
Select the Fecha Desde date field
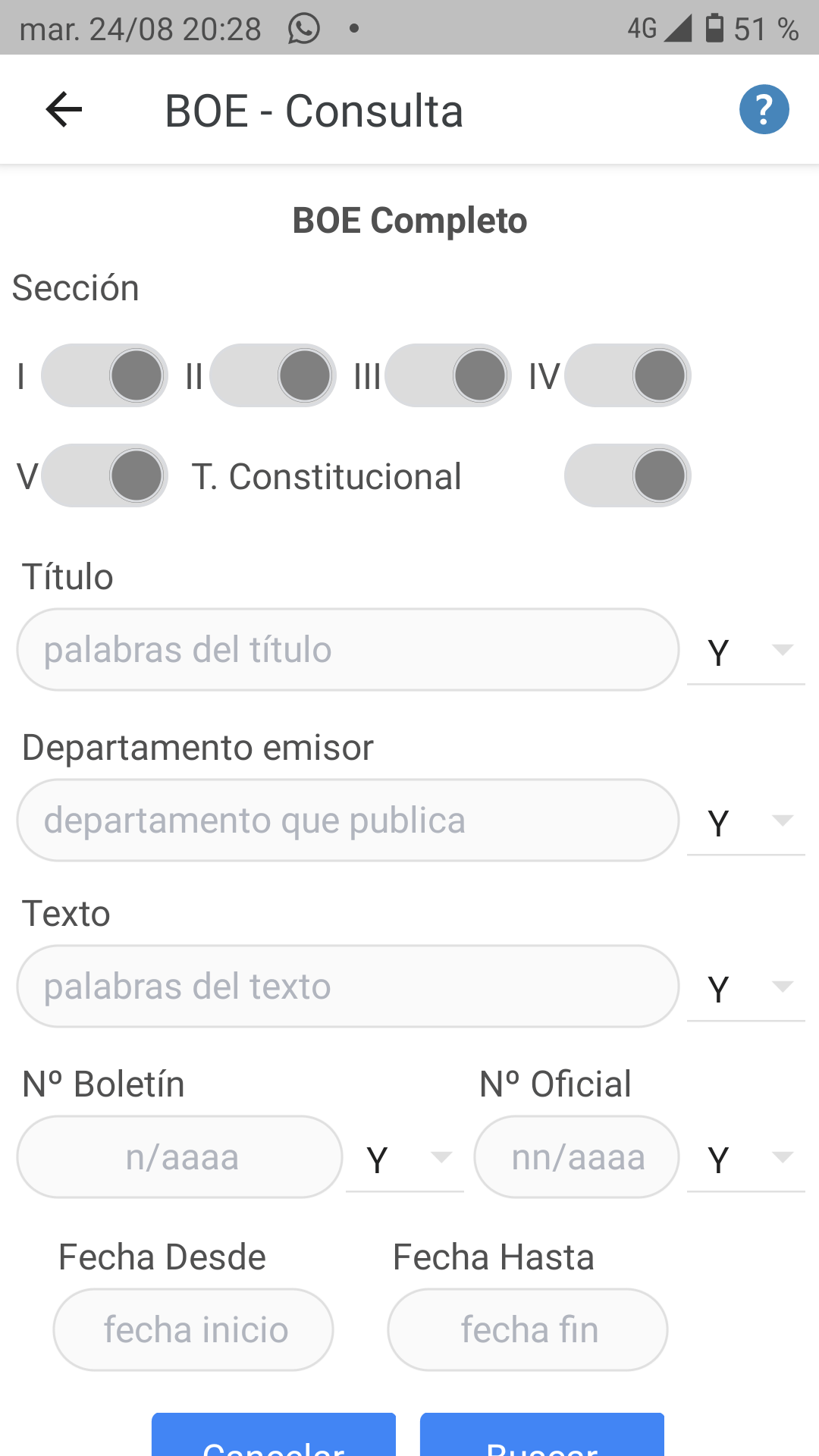pyautogui.click(x=193, y=1329)
